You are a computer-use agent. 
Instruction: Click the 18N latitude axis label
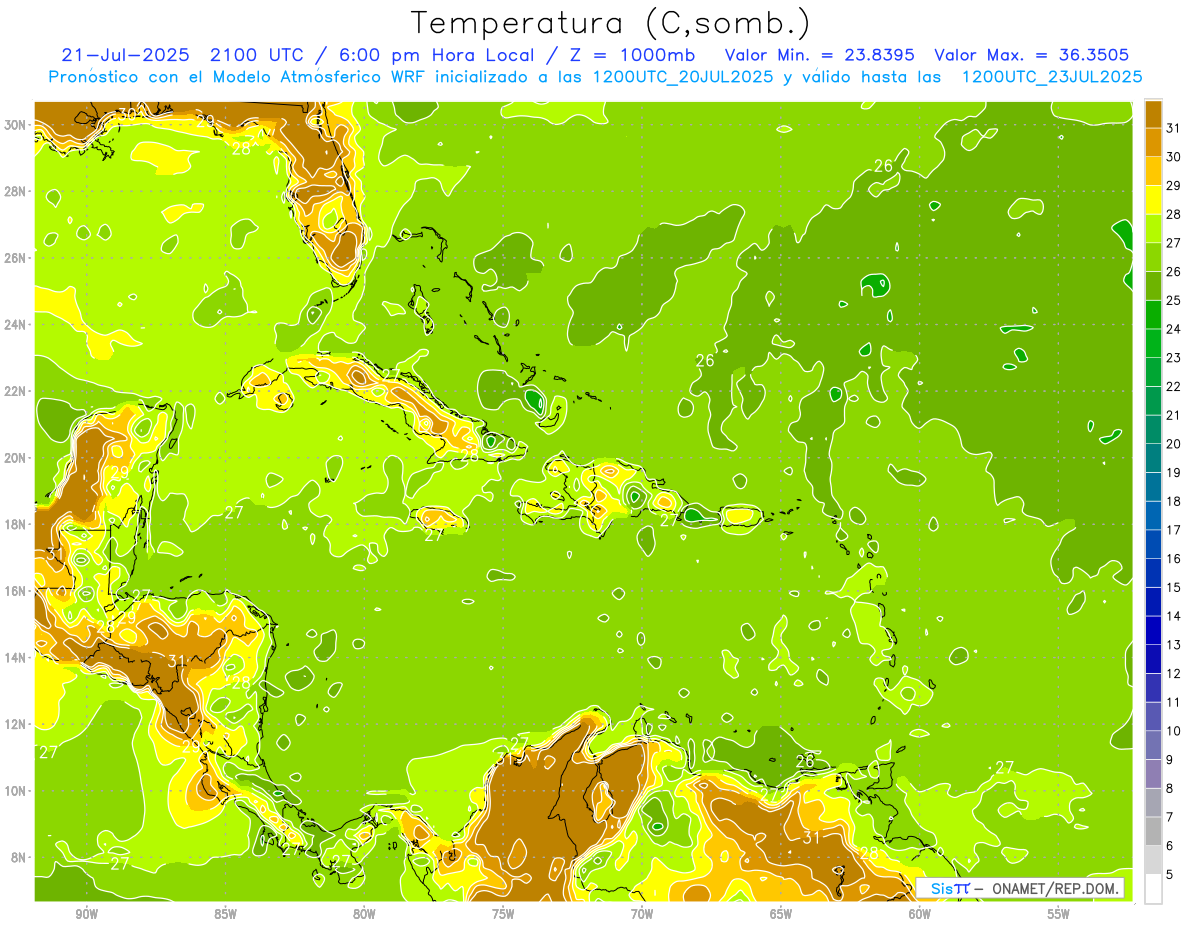click(x=15, y=524)
